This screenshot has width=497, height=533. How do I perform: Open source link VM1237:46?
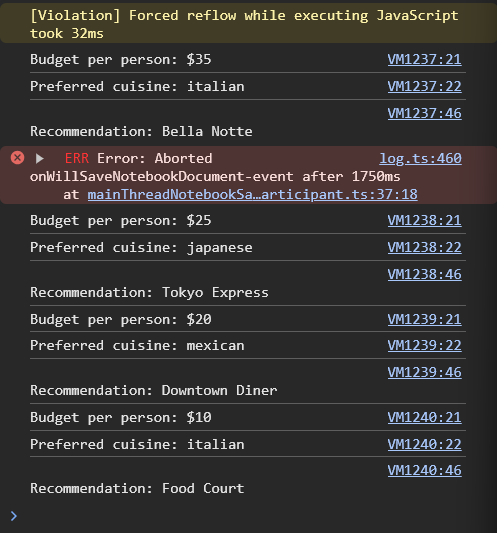425,113
